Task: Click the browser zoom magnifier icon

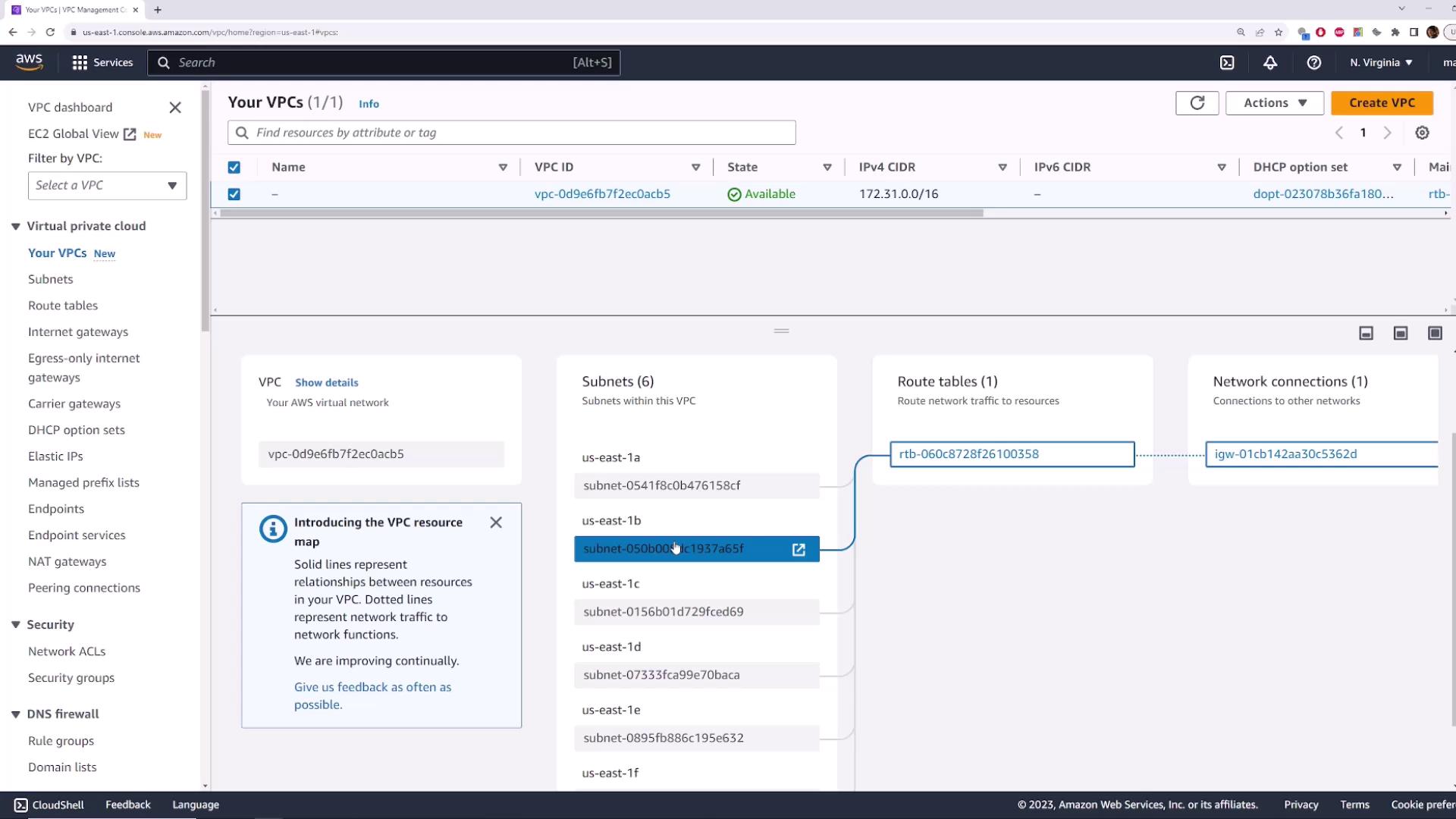Action: coord(1241,33)
